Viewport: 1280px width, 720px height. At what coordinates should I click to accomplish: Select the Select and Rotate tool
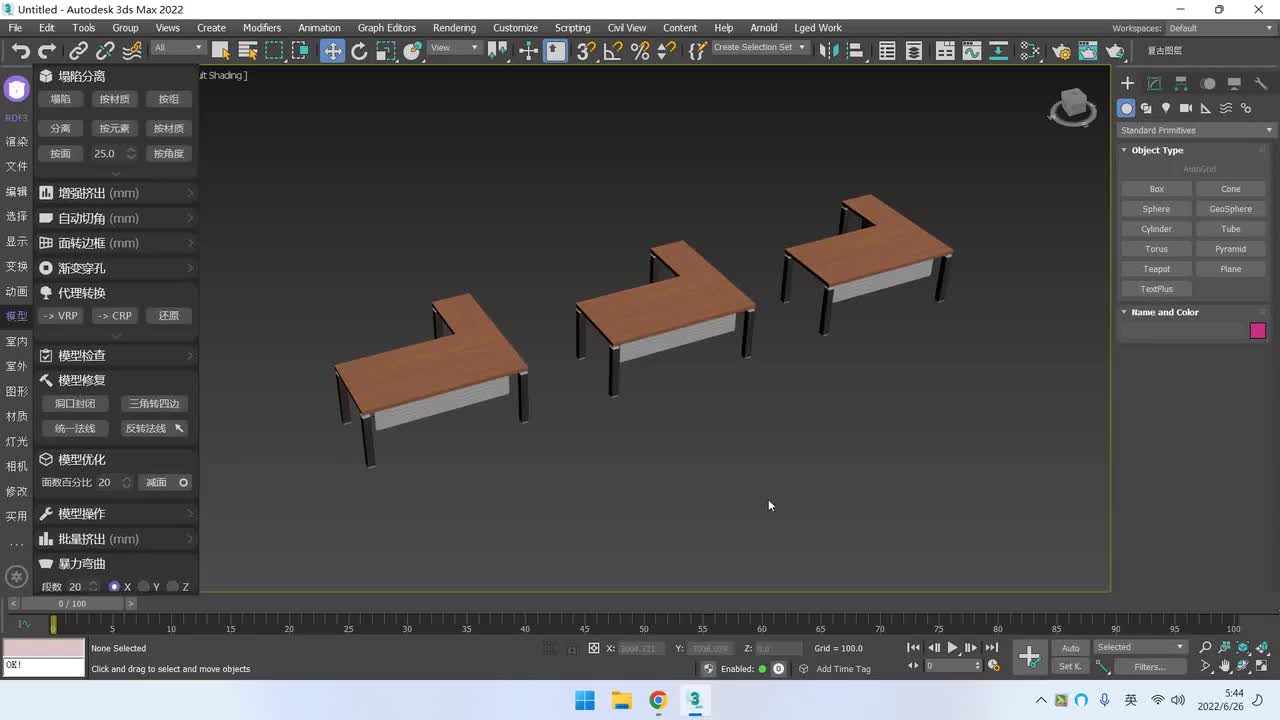(359, 51)
